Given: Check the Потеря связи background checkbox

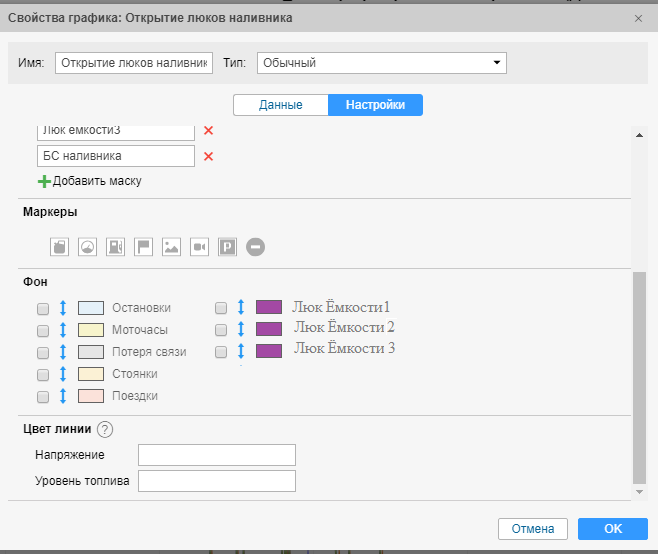Looking at the screenshot, I should [43, 352].
